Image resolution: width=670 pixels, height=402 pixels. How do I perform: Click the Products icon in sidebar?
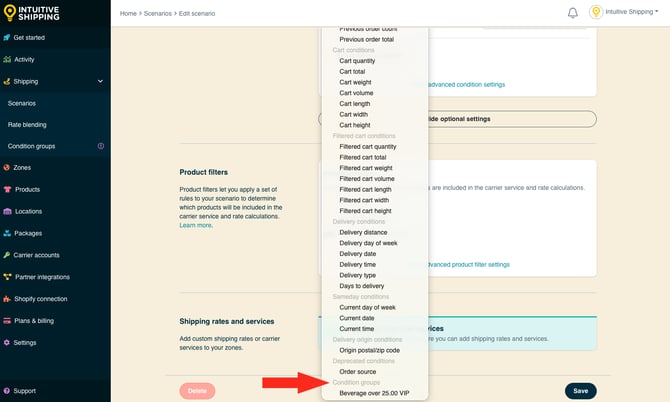point(7,189)
